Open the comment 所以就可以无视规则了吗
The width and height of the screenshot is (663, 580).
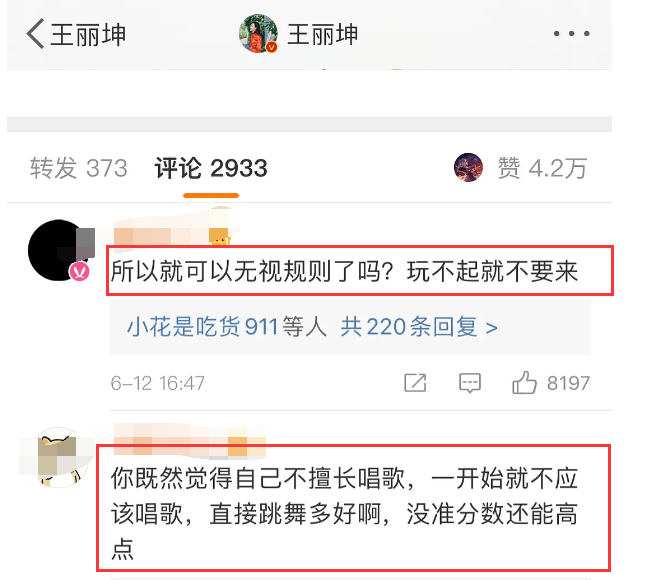[344, 271]
